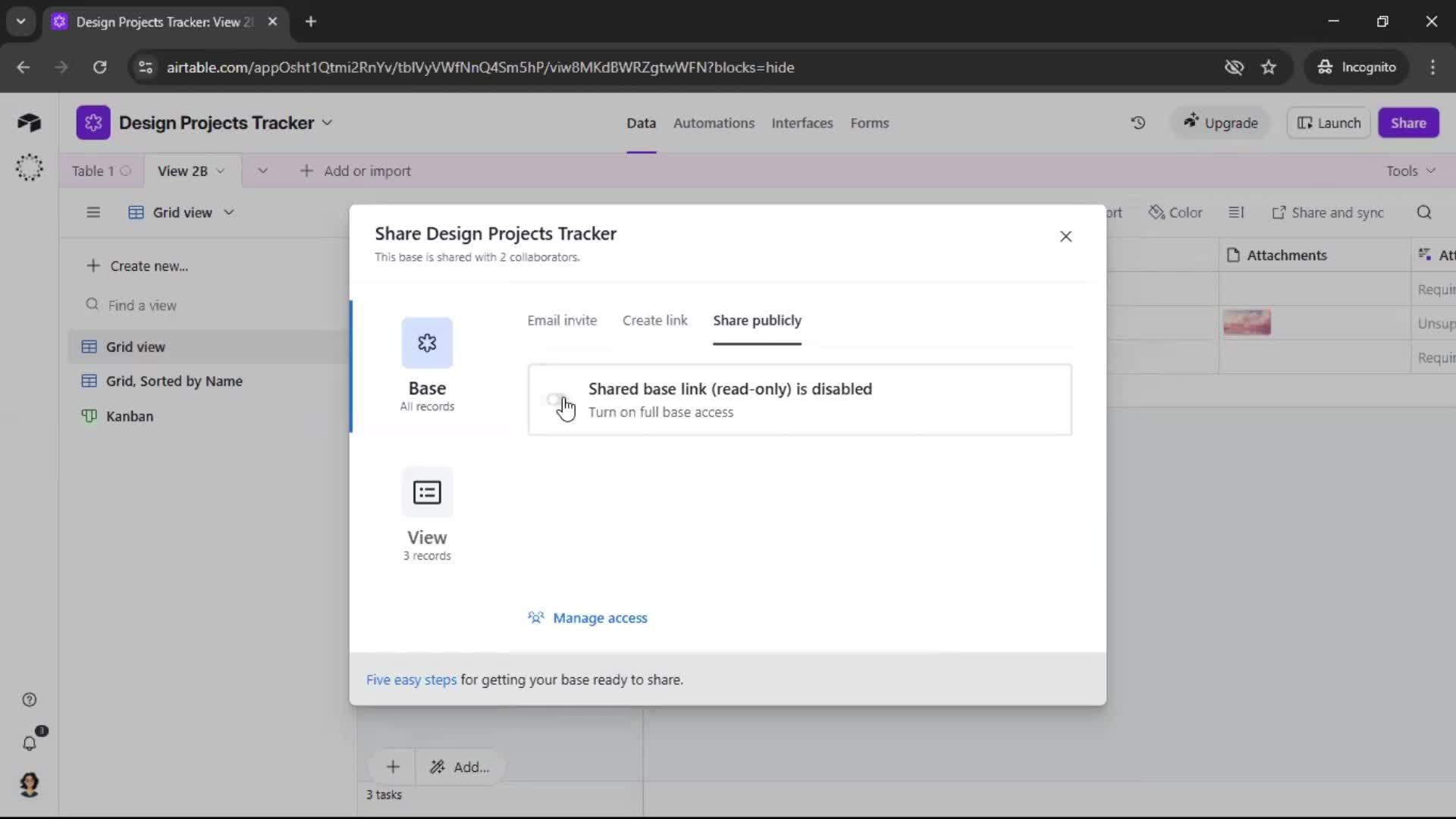Click the site info icon in address bar
Image resolution: width=1456 pixels, height=819 pixels.
point(145,67)
